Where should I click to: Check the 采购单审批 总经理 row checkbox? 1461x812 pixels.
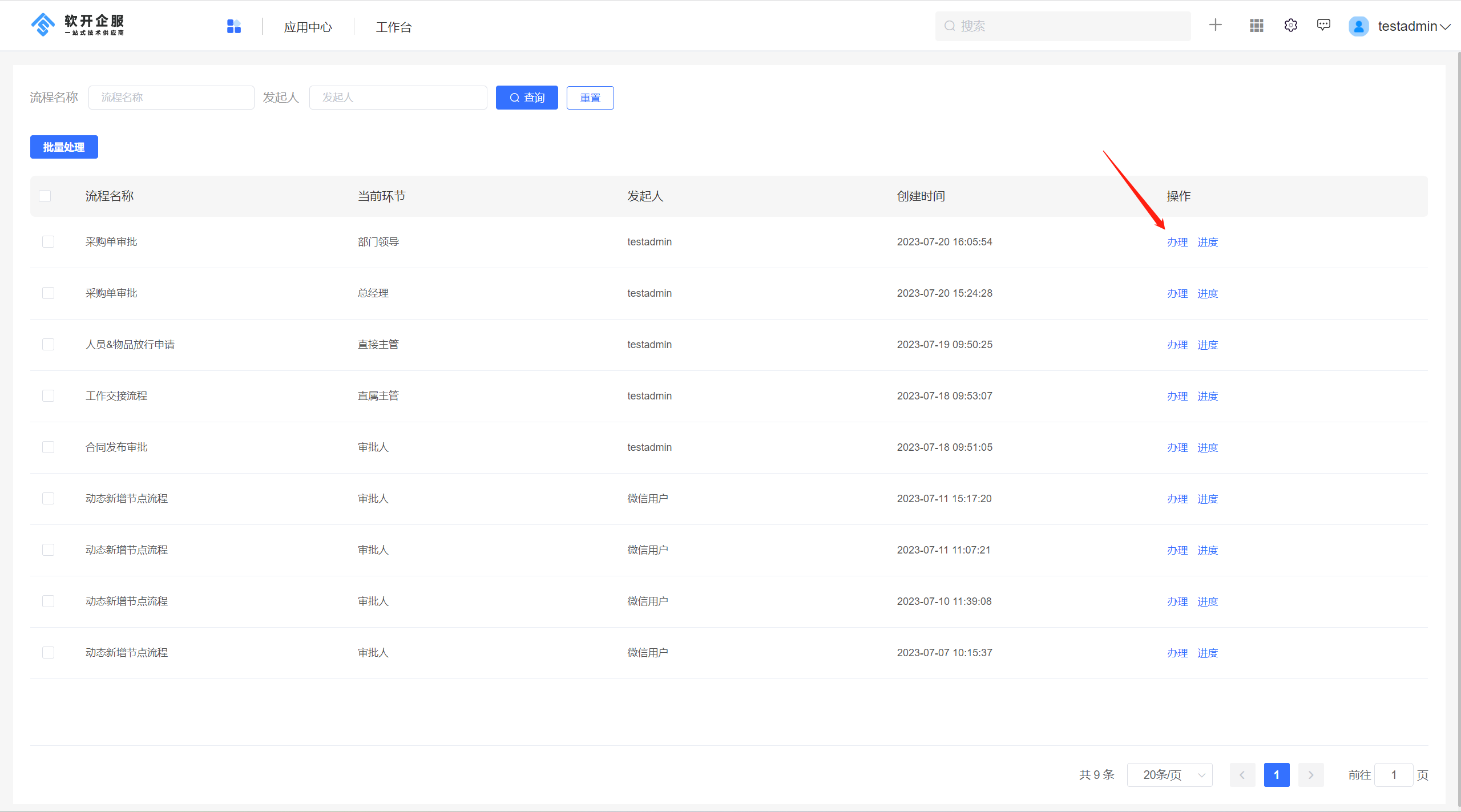tap(49, 293)
